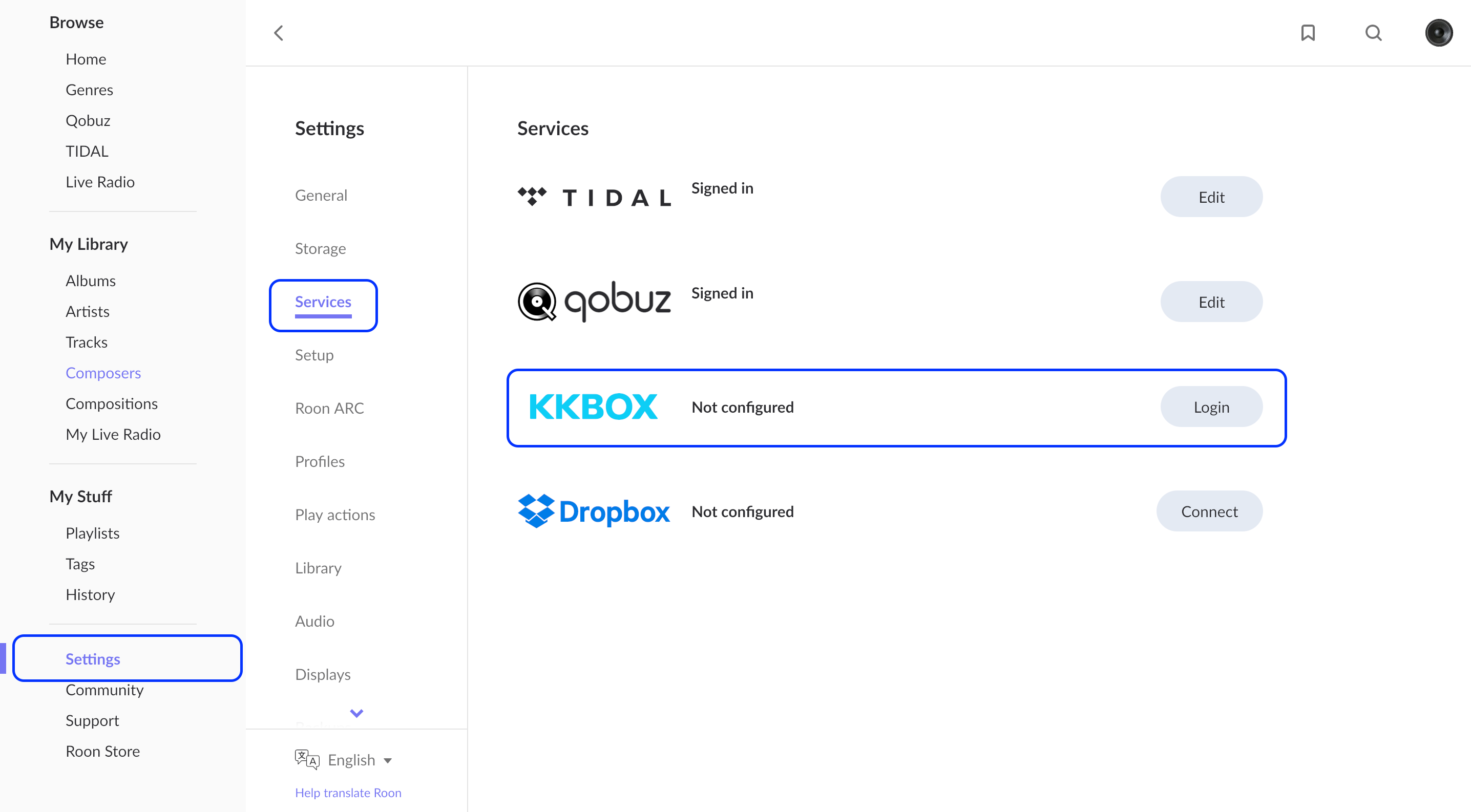Click the Qobuz logo
Image resolution: width=1471 pixels, height=812 pixels.
pyautogui.click(x=594, y=302)
